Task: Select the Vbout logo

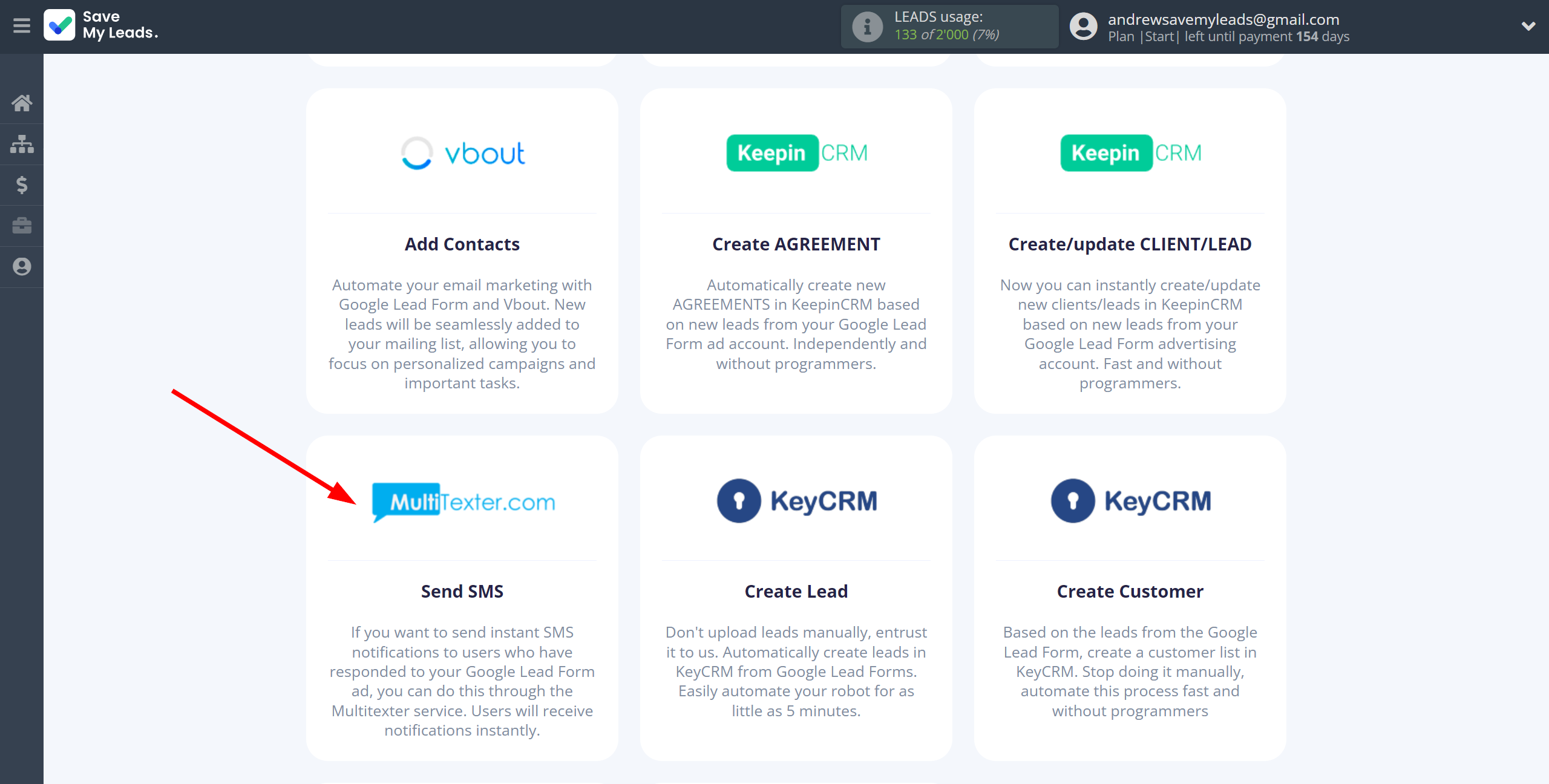Action: pos(462,153)
